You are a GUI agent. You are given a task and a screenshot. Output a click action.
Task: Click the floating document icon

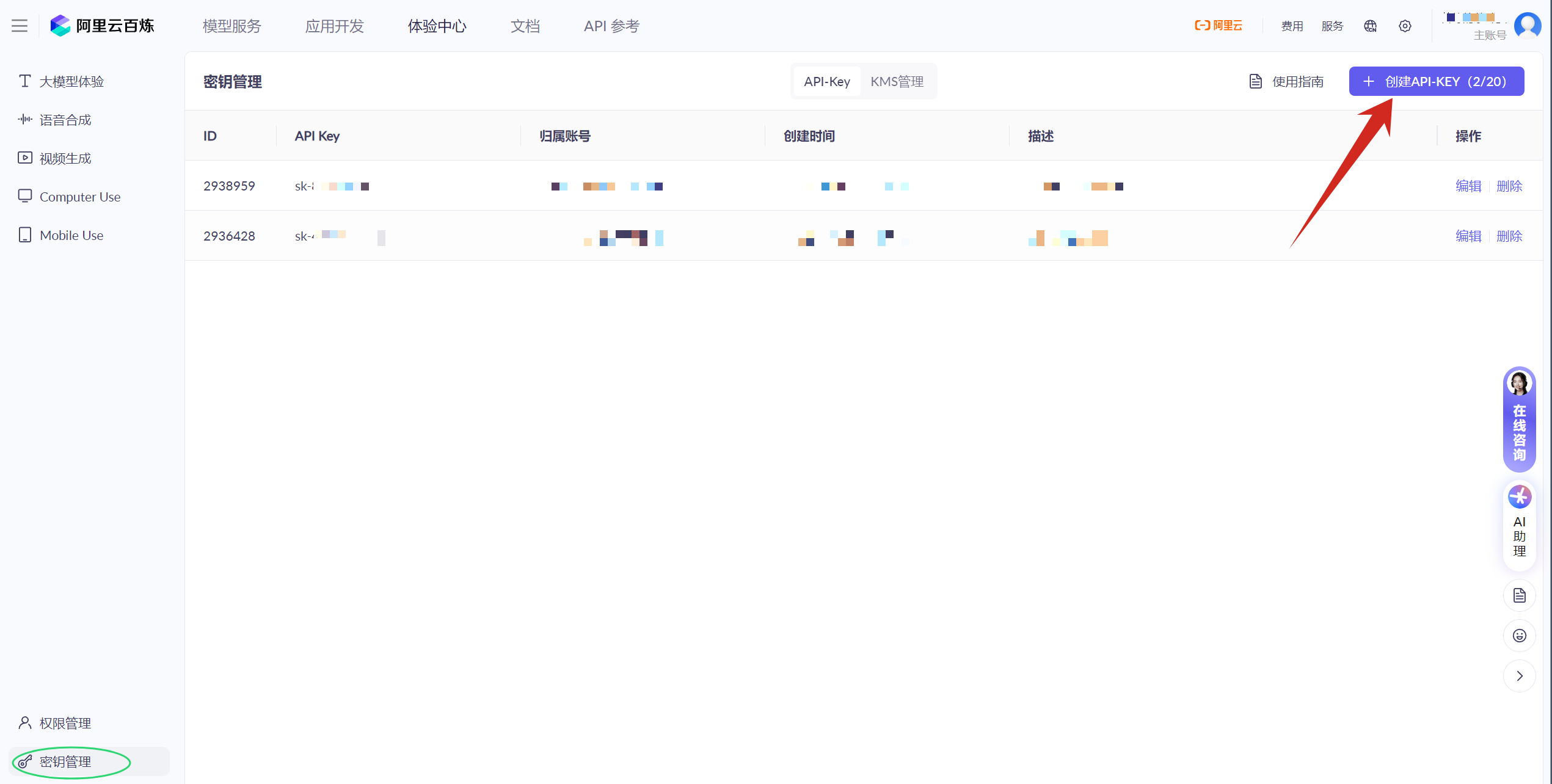pyautogui.click(x=1519, y=595)
